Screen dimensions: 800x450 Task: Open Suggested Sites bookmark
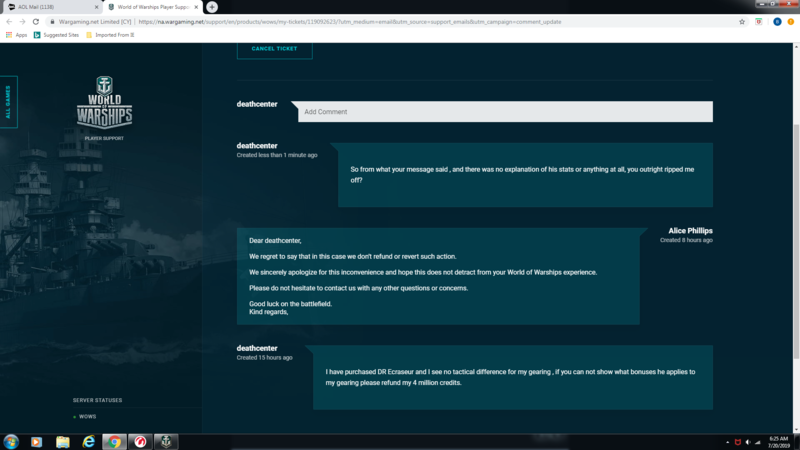56,35
